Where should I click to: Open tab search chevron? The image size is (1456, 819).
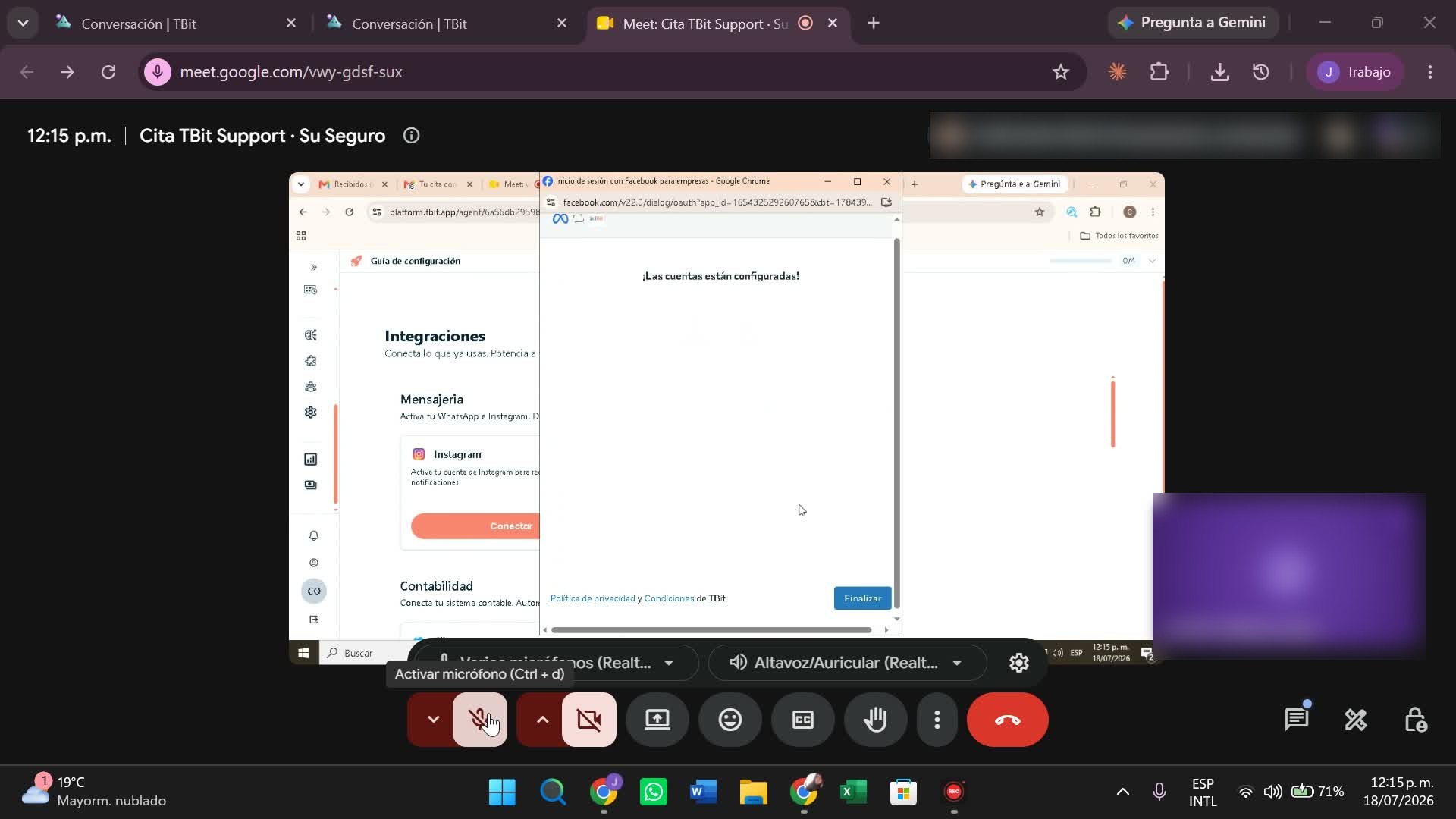click(x=23, y=24)
